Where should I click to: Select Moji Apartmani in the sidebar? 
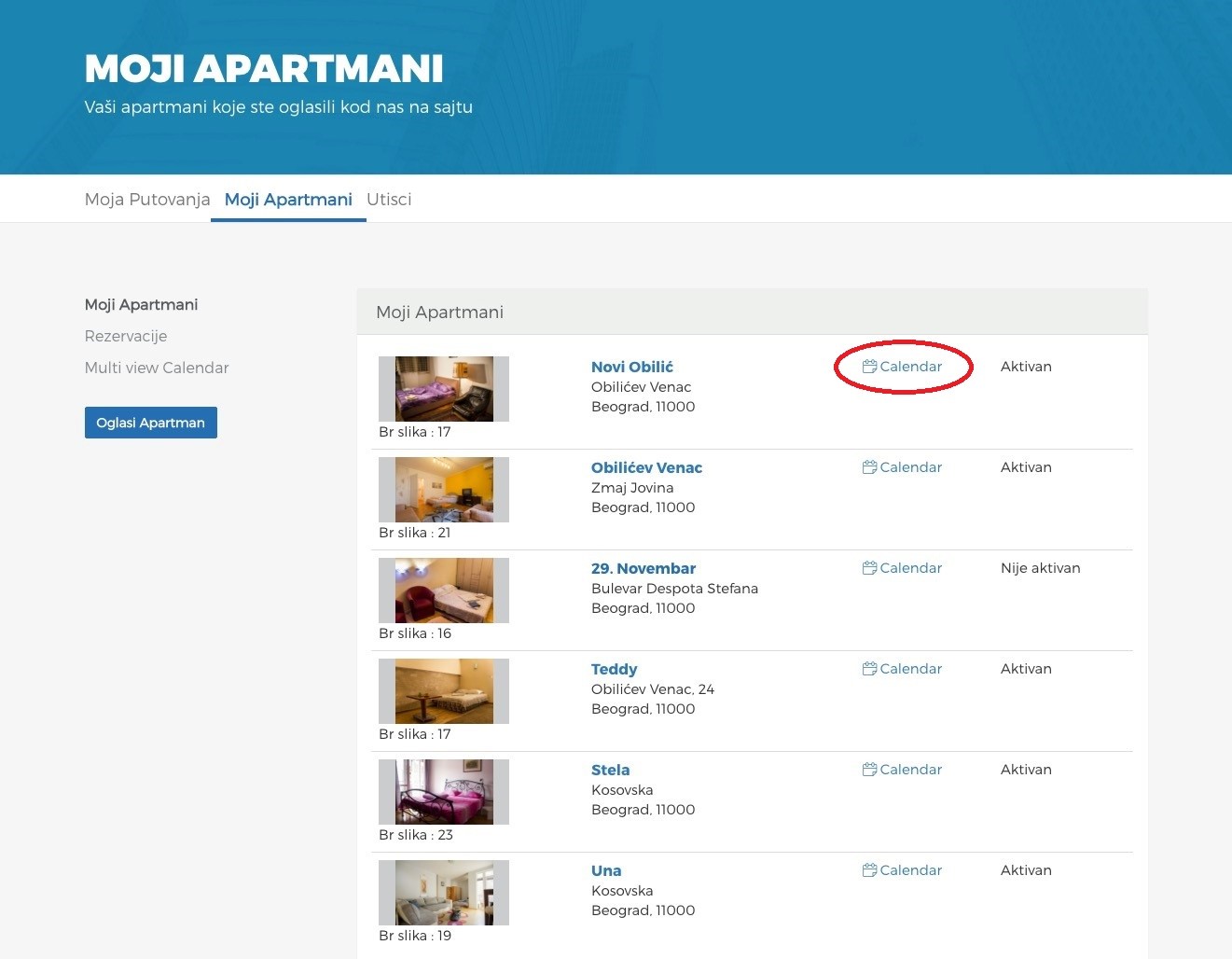pos(141,305)
